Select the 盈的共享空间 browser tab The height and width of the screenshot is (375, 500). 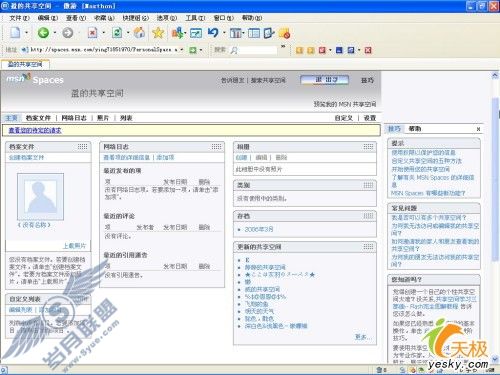25,64
